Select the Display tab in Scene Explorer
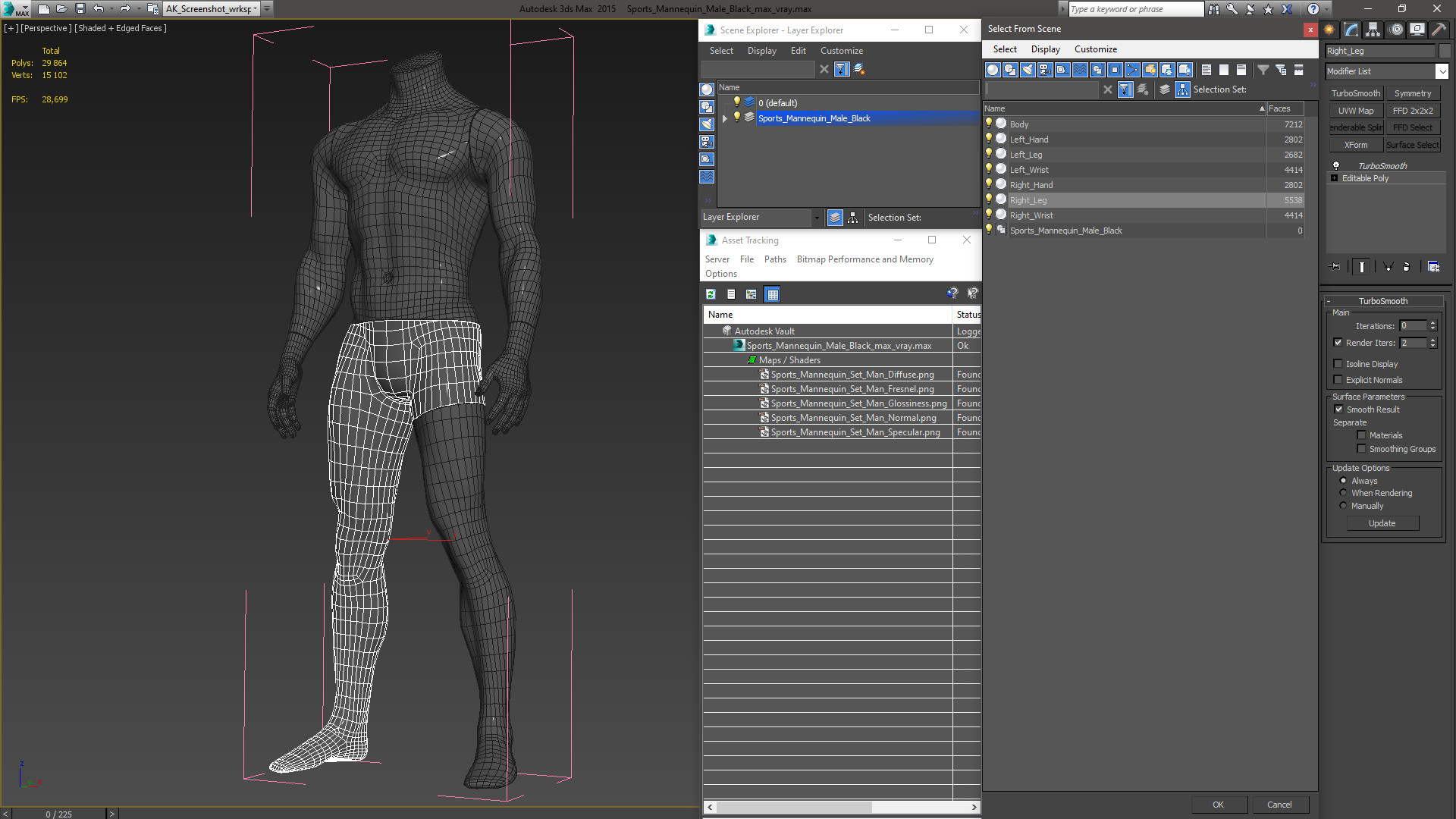1456x819 pixels. pyautogui.click(x=761, y=50)
